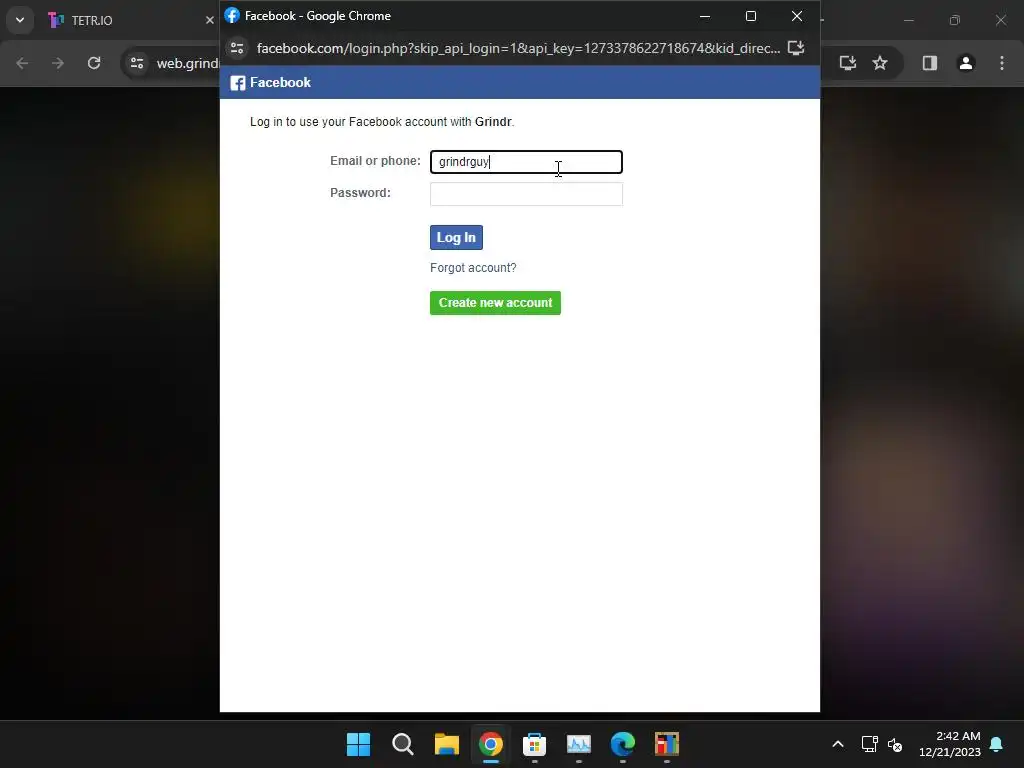This screenshot has width=1024, height=768.
Task: Click Create new account button
Action: [x=495, y=303]
